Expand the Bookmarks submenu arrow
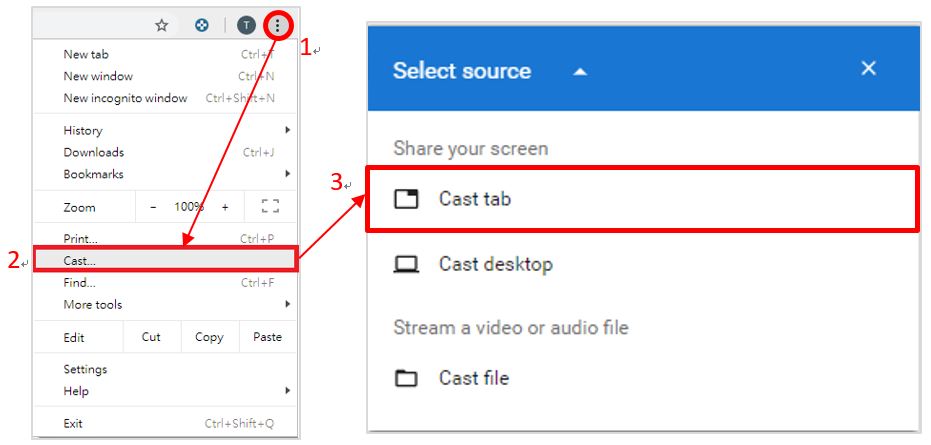The image size is (931, 445). tap(288, 174)
